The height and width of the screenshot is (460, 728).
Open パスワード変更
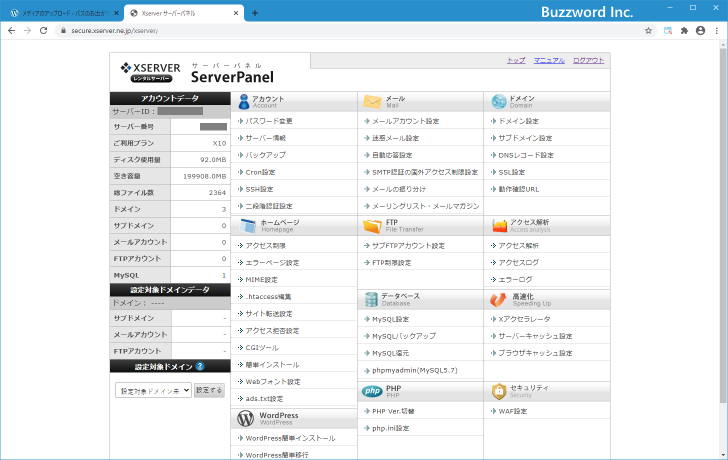click(269, 121)
